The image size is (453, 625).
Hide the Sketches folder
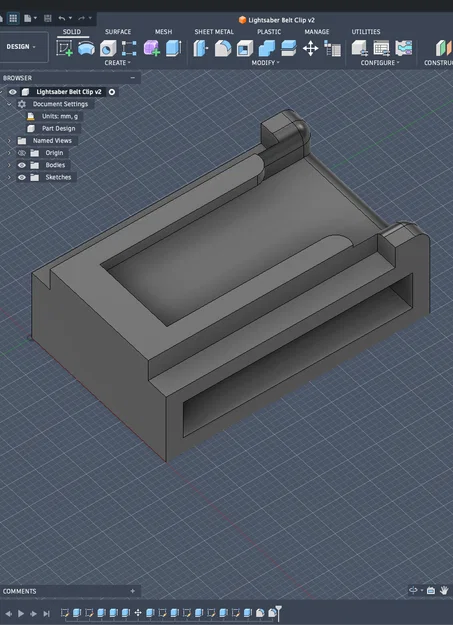click(x=22, y=177)
